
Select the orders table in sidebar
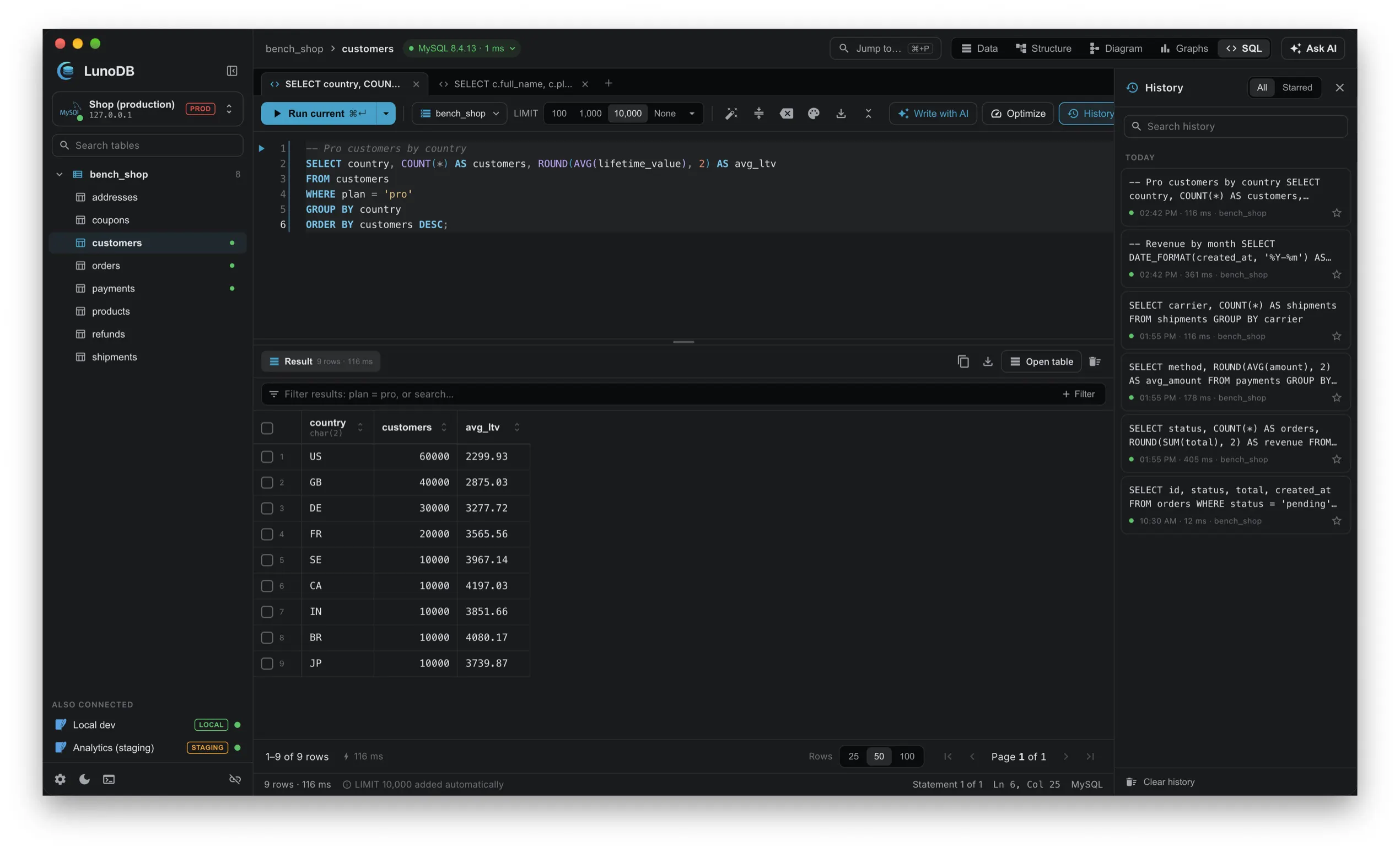pyautogui.click(x=148, y=266)
